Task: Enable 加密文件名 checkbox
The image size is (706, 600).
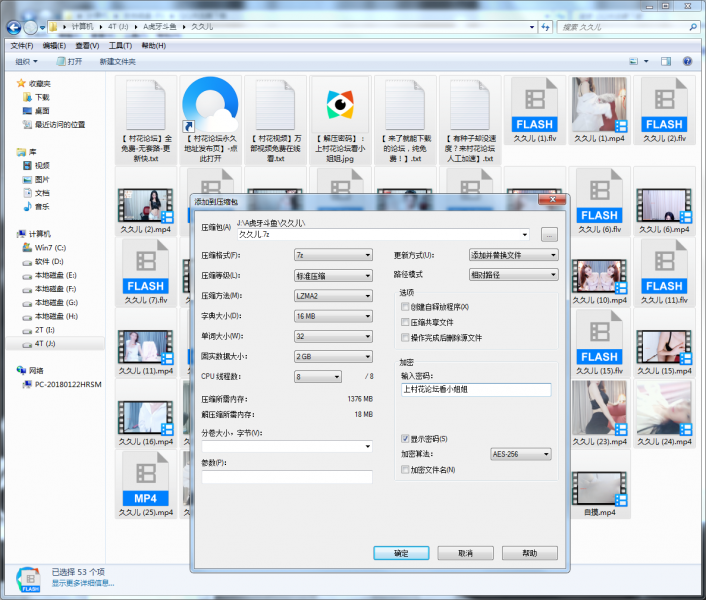Action: click(x=404, y=470)
